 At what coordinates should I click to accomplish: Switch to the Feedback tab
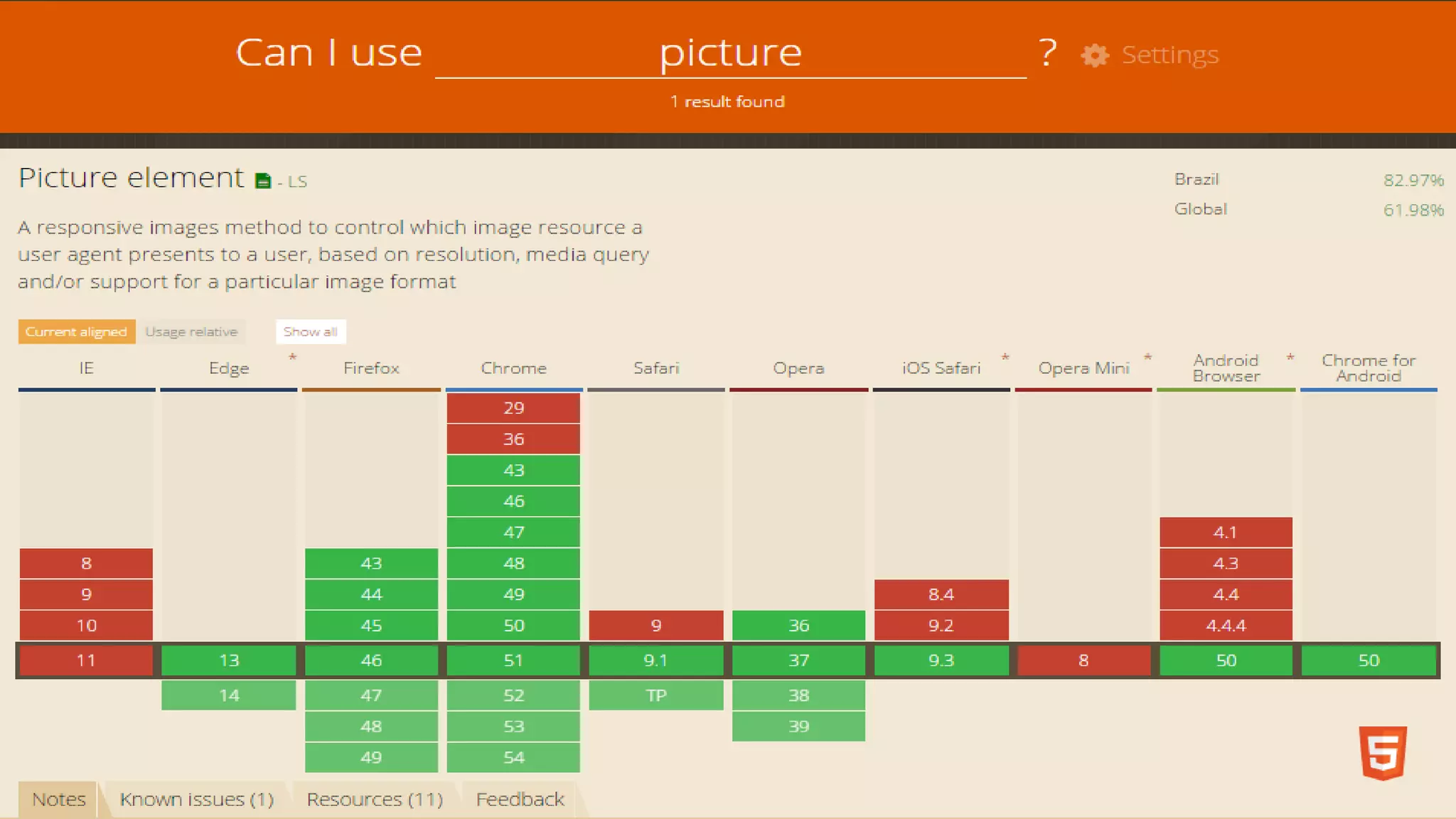point(520,800)
